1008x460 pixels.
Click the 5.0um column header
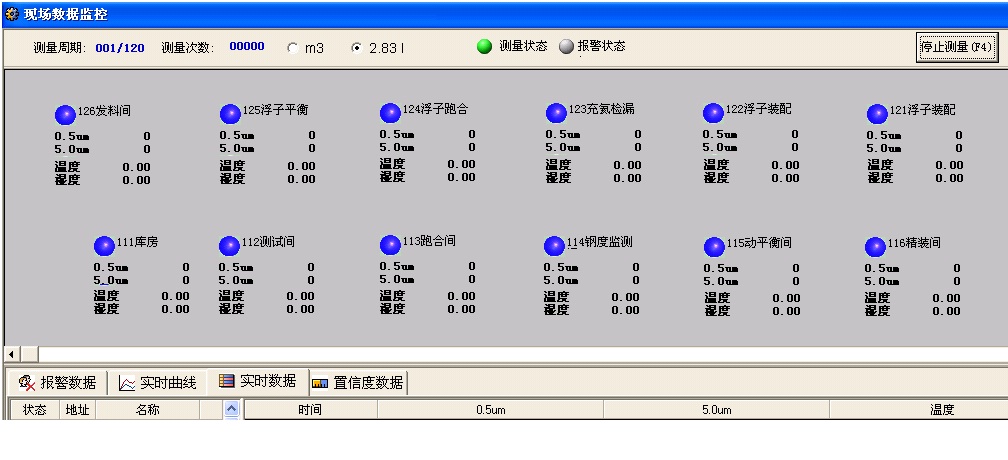[716, 410]
